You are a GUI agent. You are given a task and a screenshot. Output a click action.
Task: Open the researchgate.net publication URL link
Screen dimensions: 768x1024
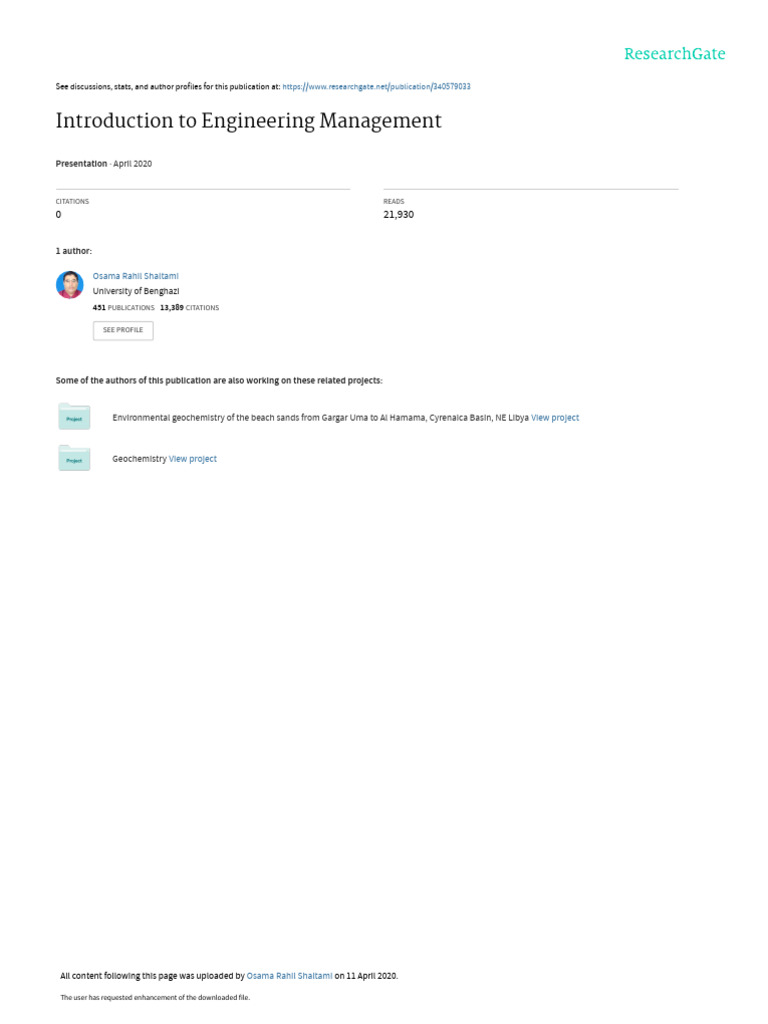(x=376, y=86)
